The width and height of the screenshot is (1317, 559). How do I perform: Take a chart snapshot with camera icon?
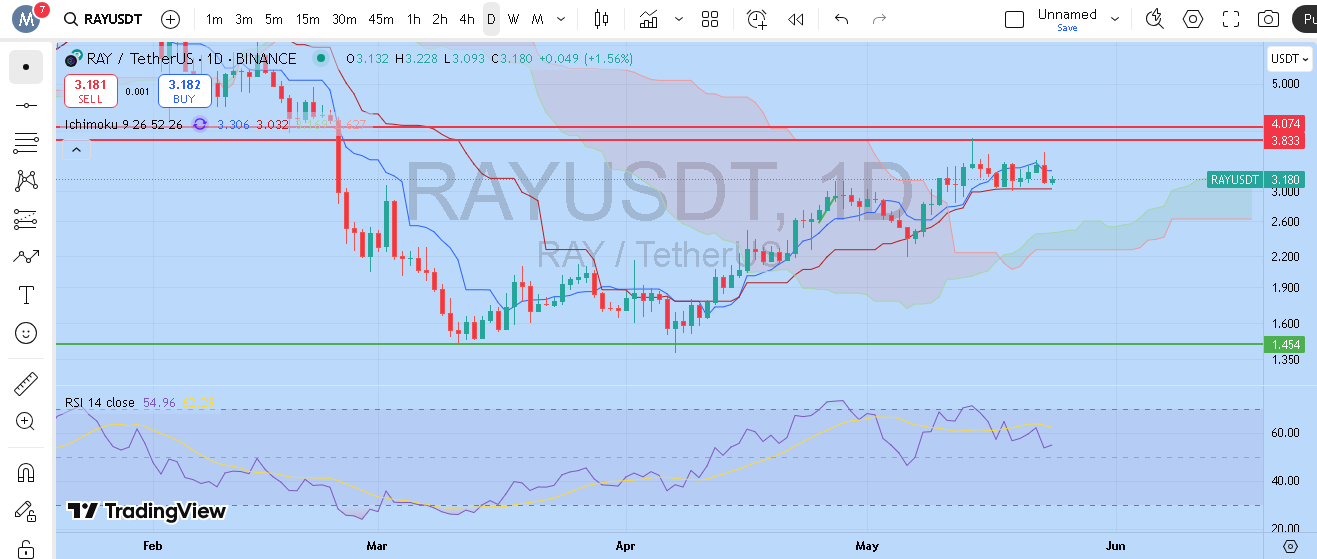point(1268,19)
